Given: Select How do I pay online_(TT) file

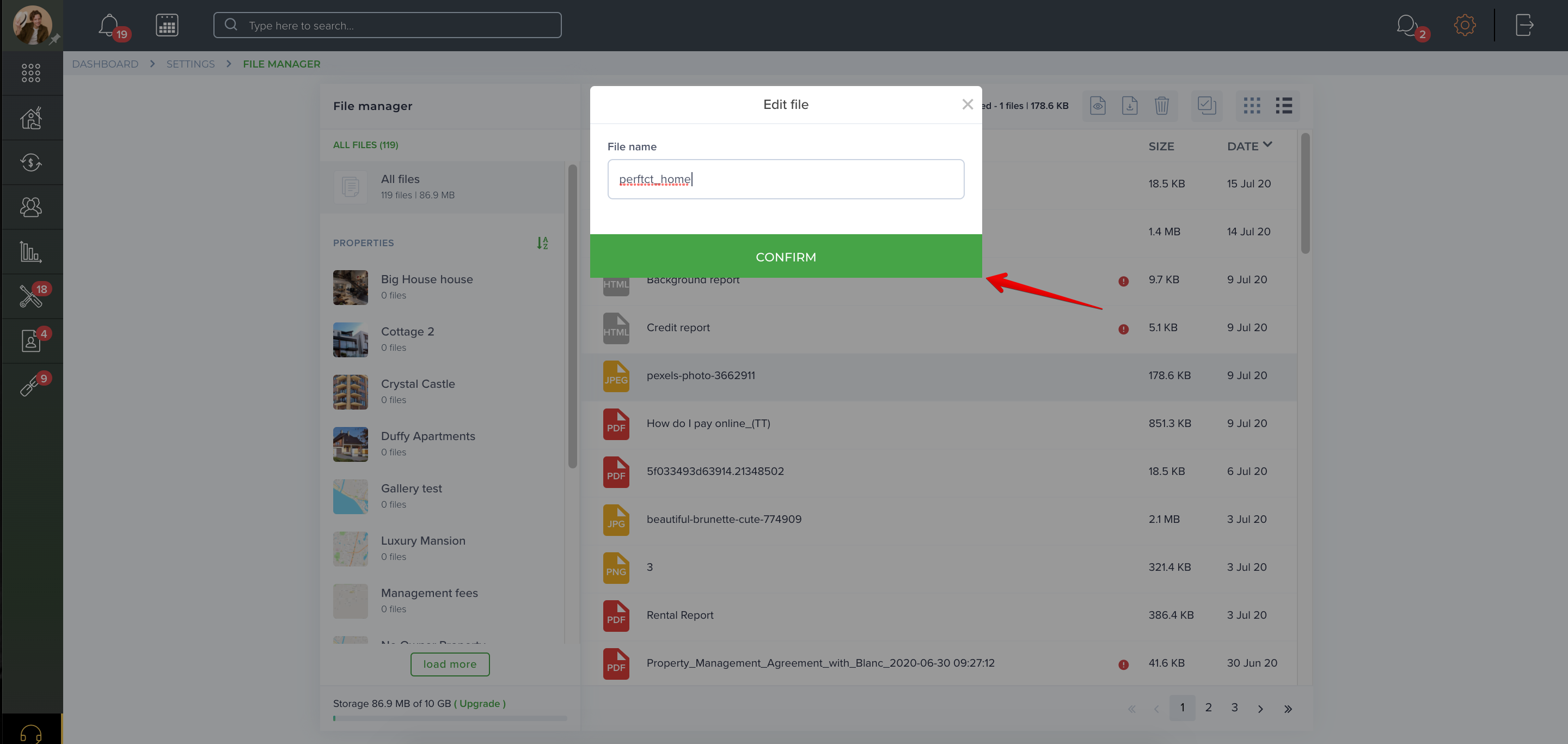Looking at the screenshot, I should [x=939, y=424].
